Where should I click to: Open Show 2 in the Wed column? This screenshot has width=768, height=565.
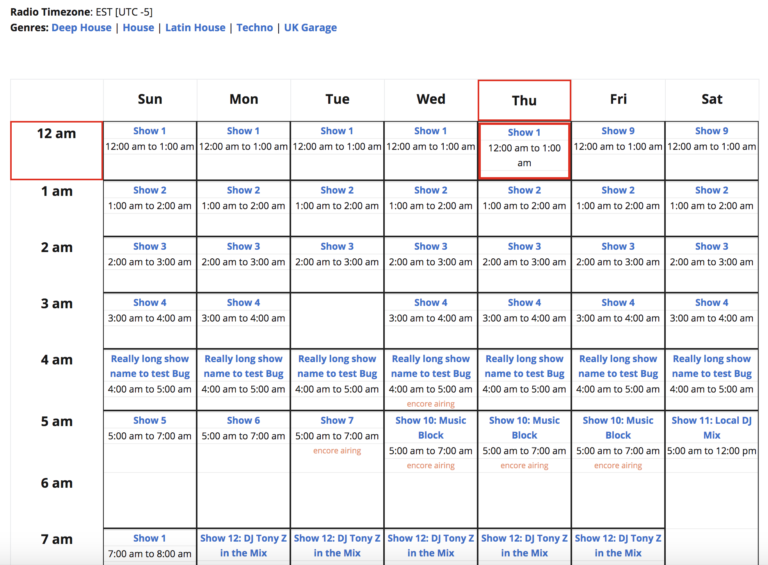pyautogui.click(x=431, y=190)
